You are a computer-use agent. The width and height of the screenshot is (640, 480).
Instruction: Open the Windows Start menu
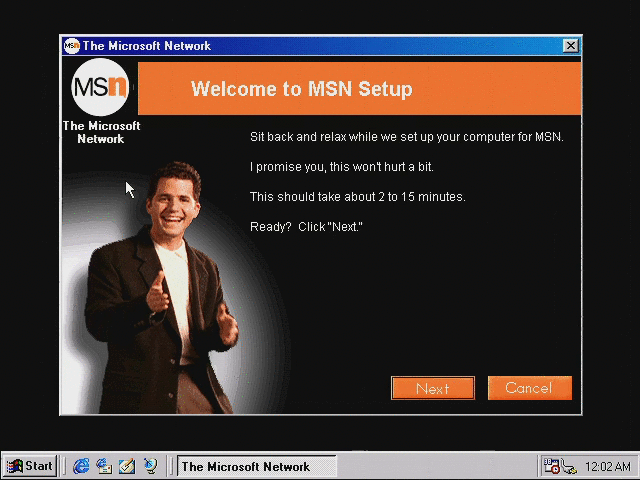click(x=30, y=466)
